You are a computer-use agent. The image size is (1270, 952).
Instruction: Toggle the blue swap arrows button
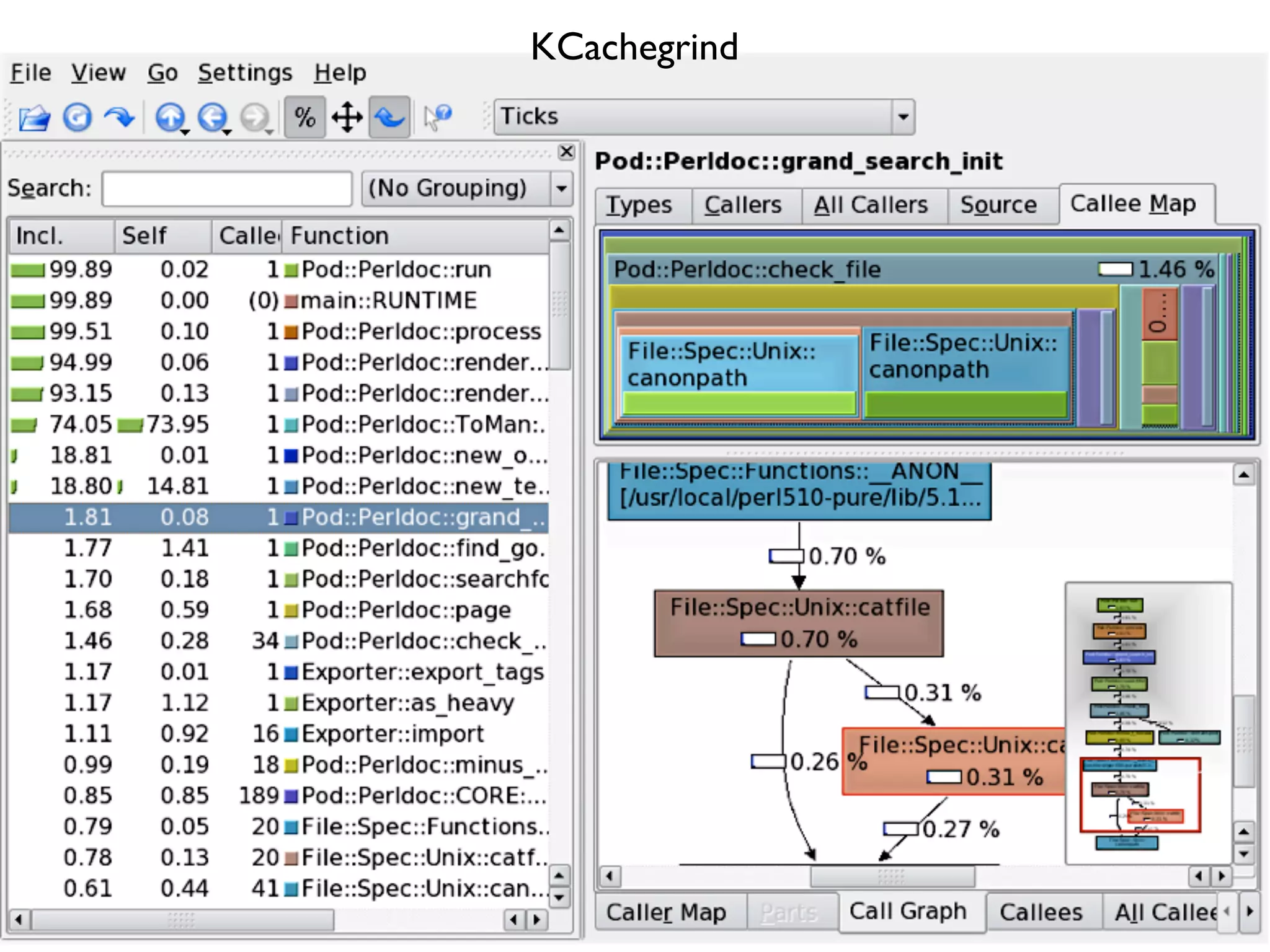pyautogui.click(x=389, y=117)
